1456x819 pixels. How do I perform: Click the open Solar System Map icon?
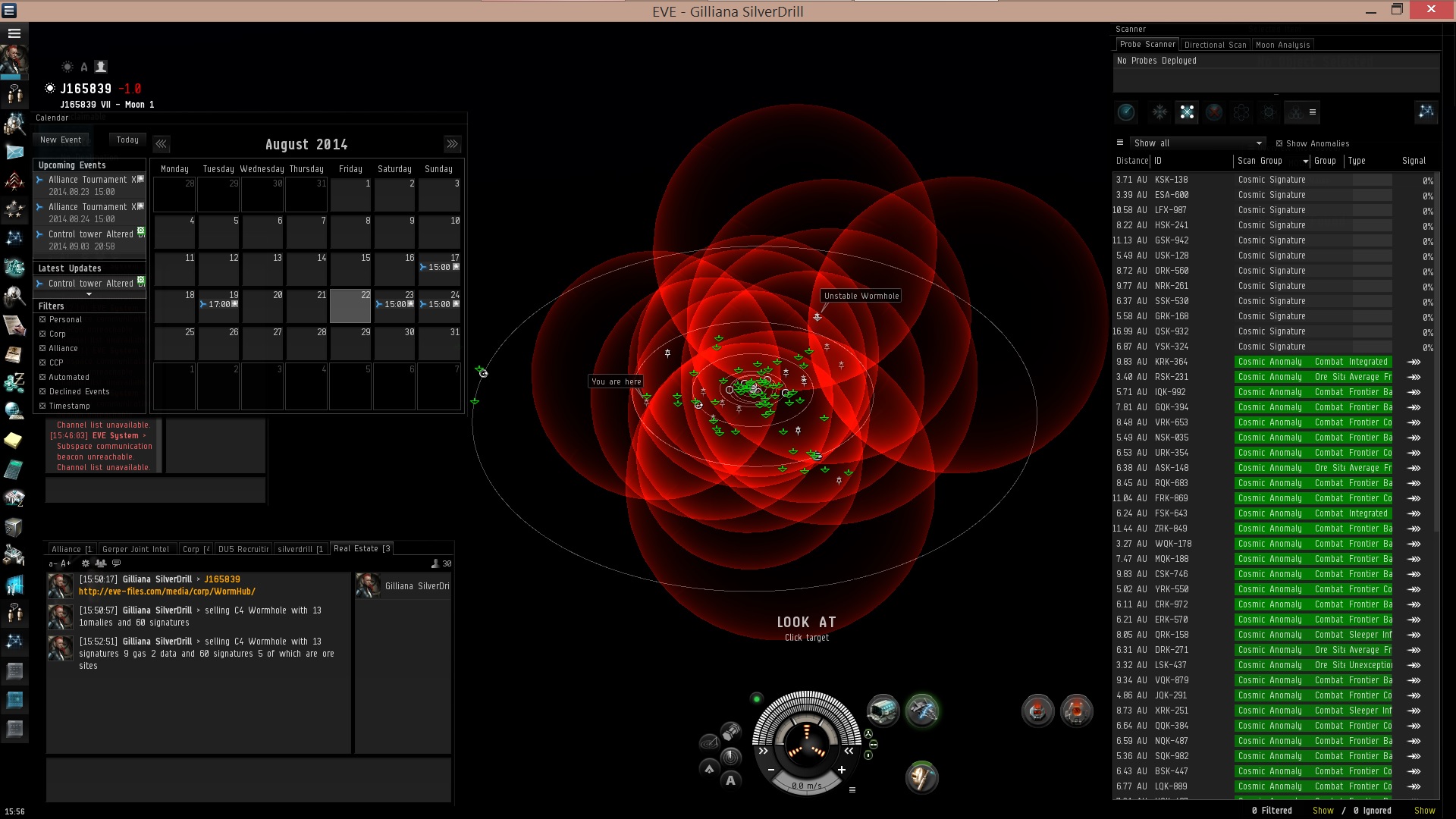[1426, 113]
